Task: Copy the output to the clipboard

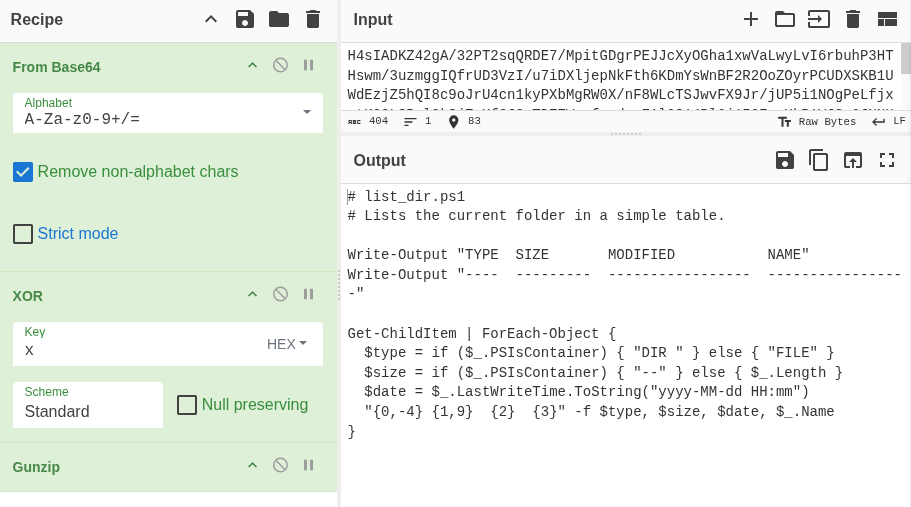Action: pyautogui.click(x=819, y=160)
